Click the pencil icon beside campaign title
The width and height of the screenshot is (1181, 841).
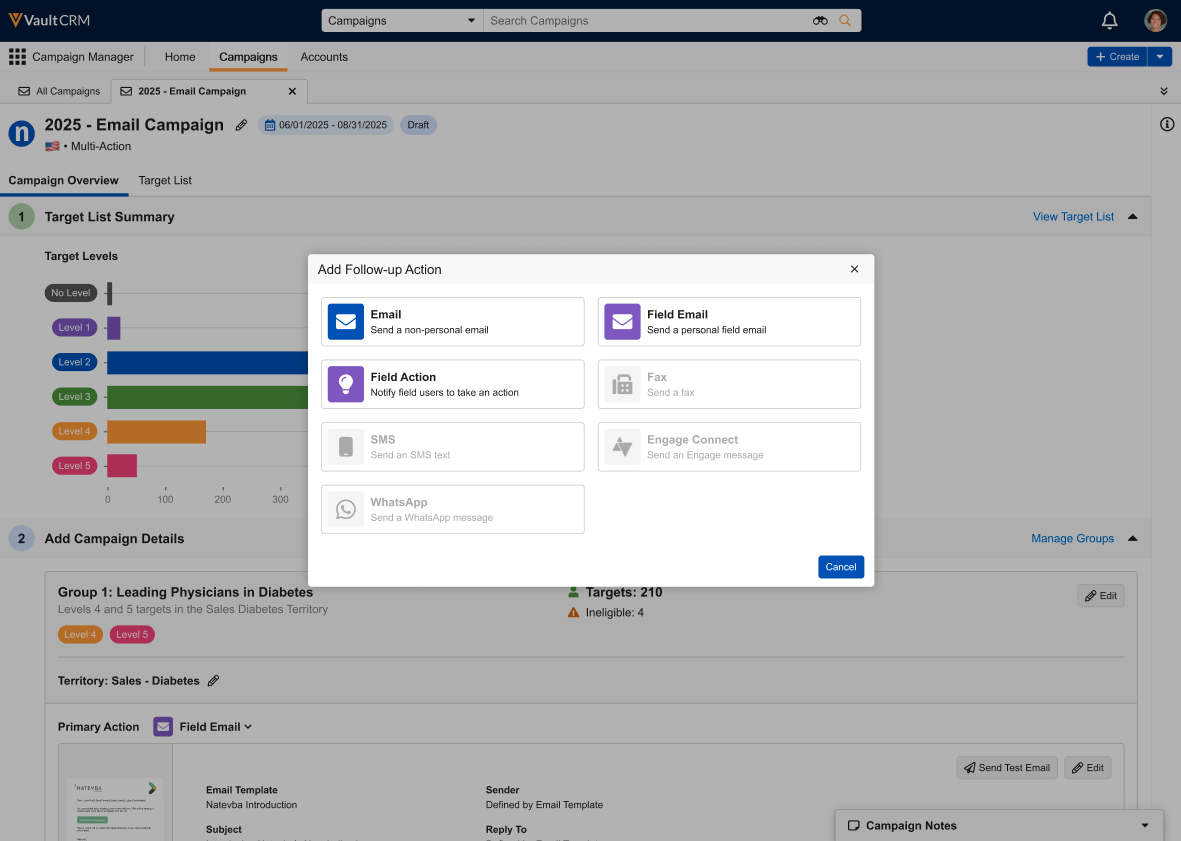click(x=241, y=125)
